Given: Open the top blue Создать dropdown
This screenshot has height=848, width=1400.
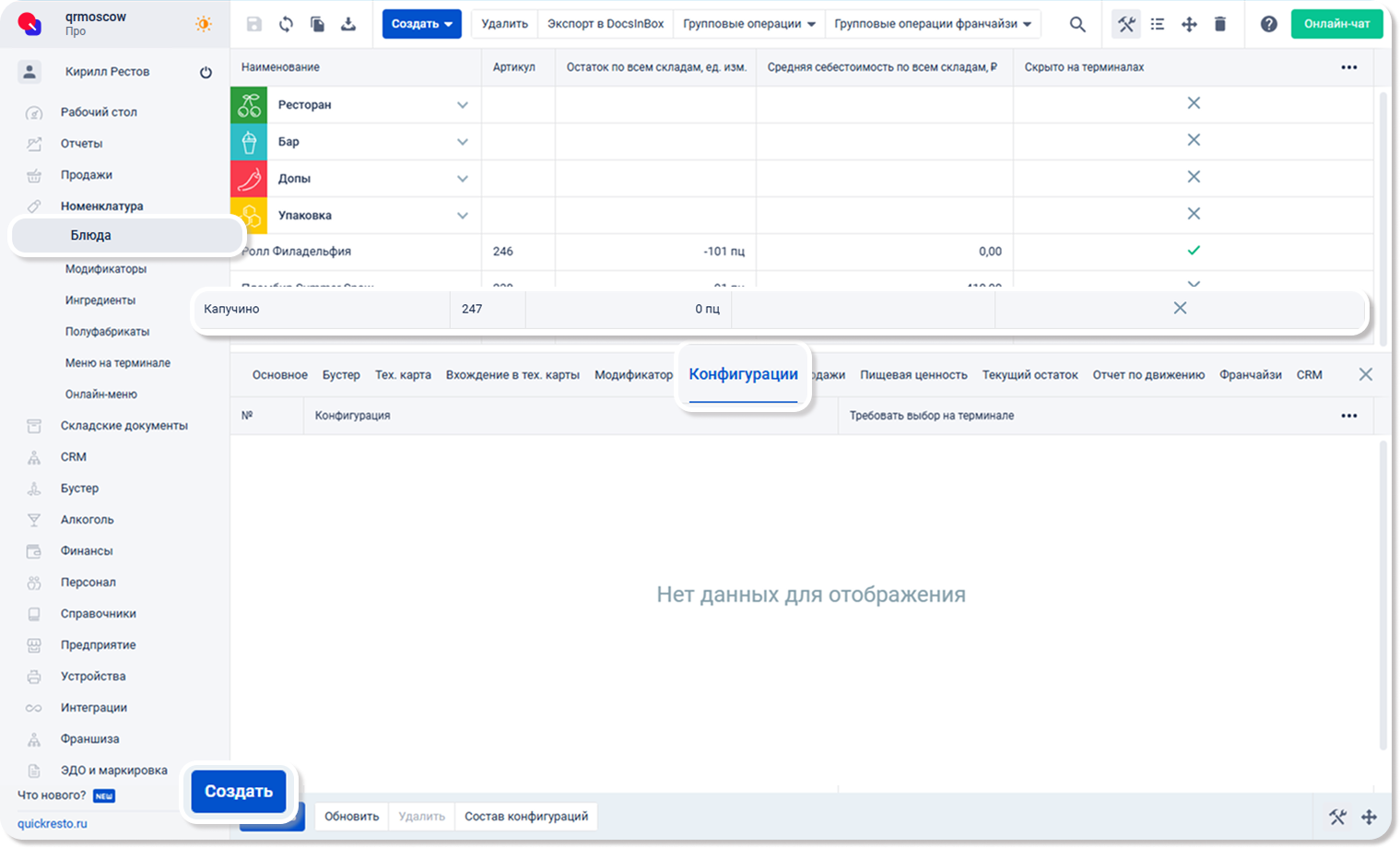Looking at the screenshot, I should coord(422,24).
